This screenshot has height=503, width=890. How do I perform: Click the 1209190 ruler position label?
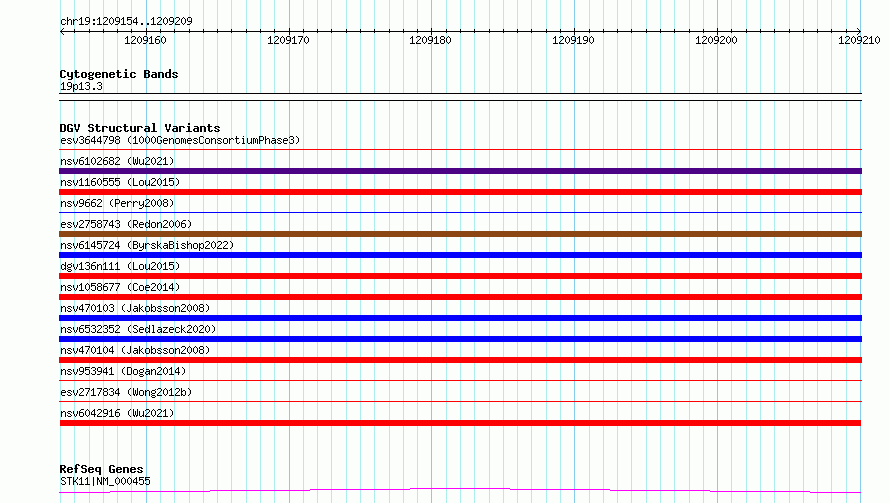coord(573,40)
